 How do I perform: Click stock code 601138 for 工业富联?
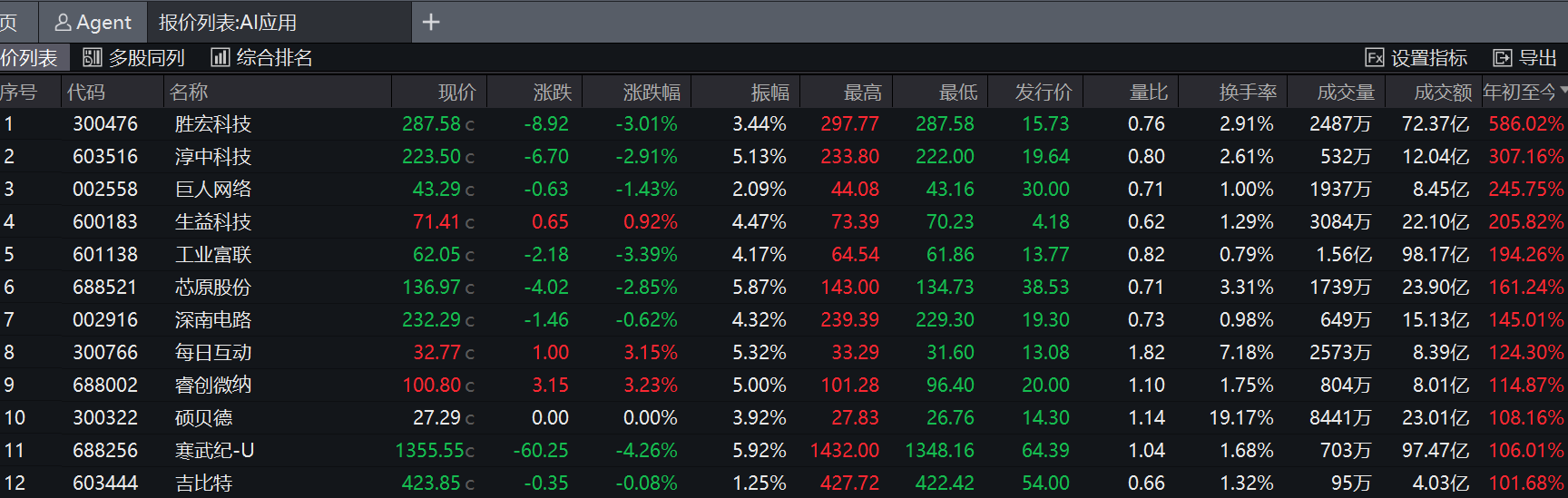pos(105,255)
